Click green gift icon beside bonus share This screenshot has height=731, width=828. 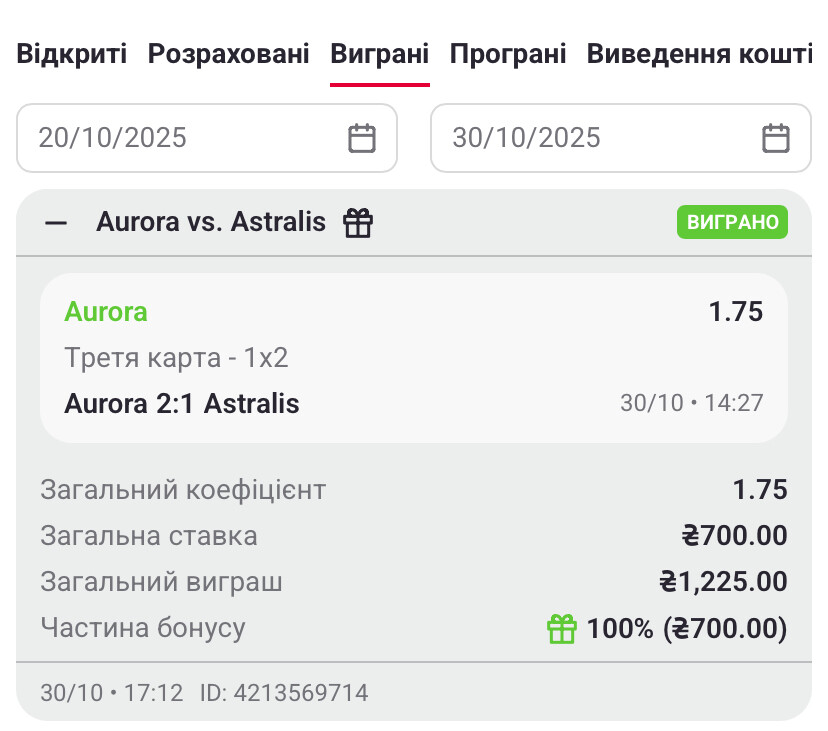(562, 629)
